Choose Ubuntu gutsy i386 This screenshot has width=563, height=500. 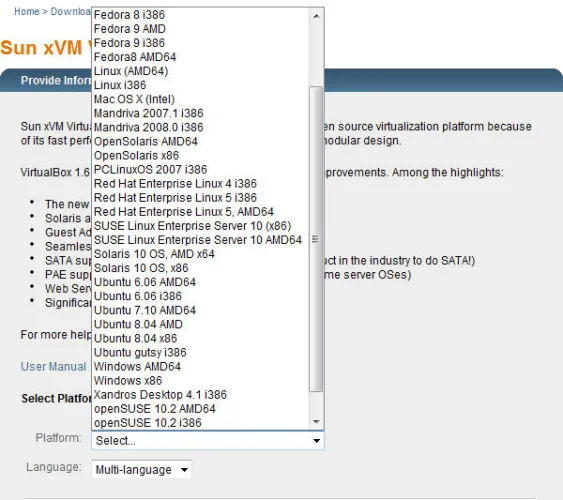point(200,352)
